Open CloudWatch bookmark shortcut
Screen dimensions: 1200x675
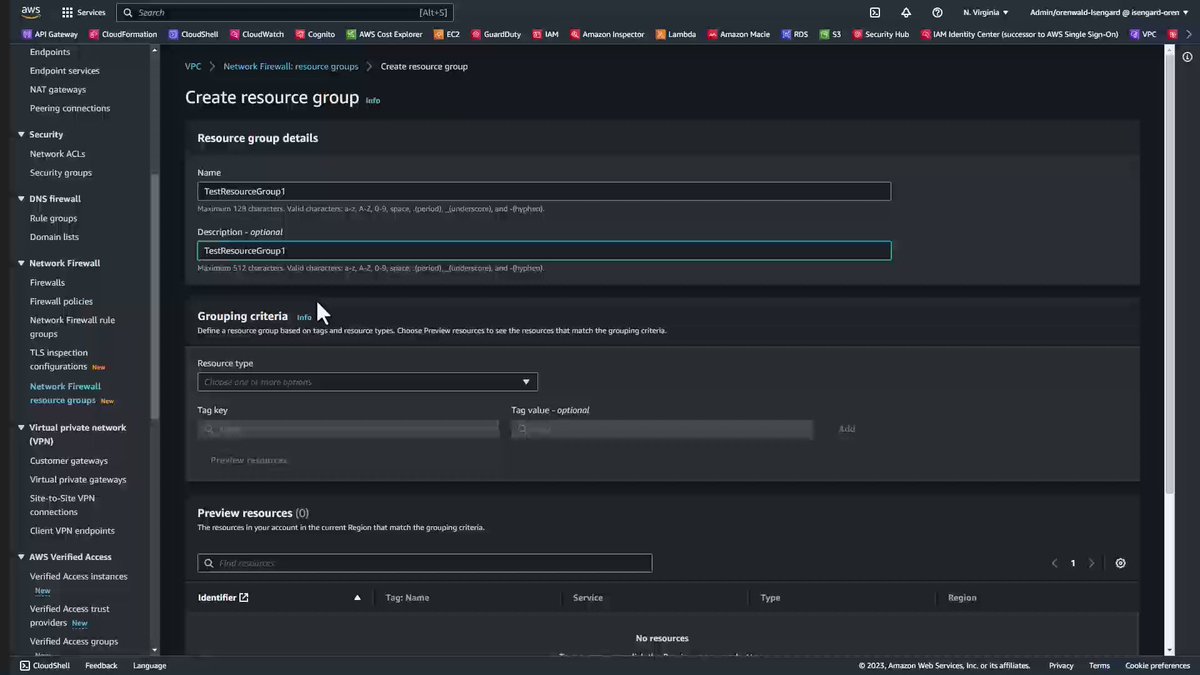pos(256,34)
